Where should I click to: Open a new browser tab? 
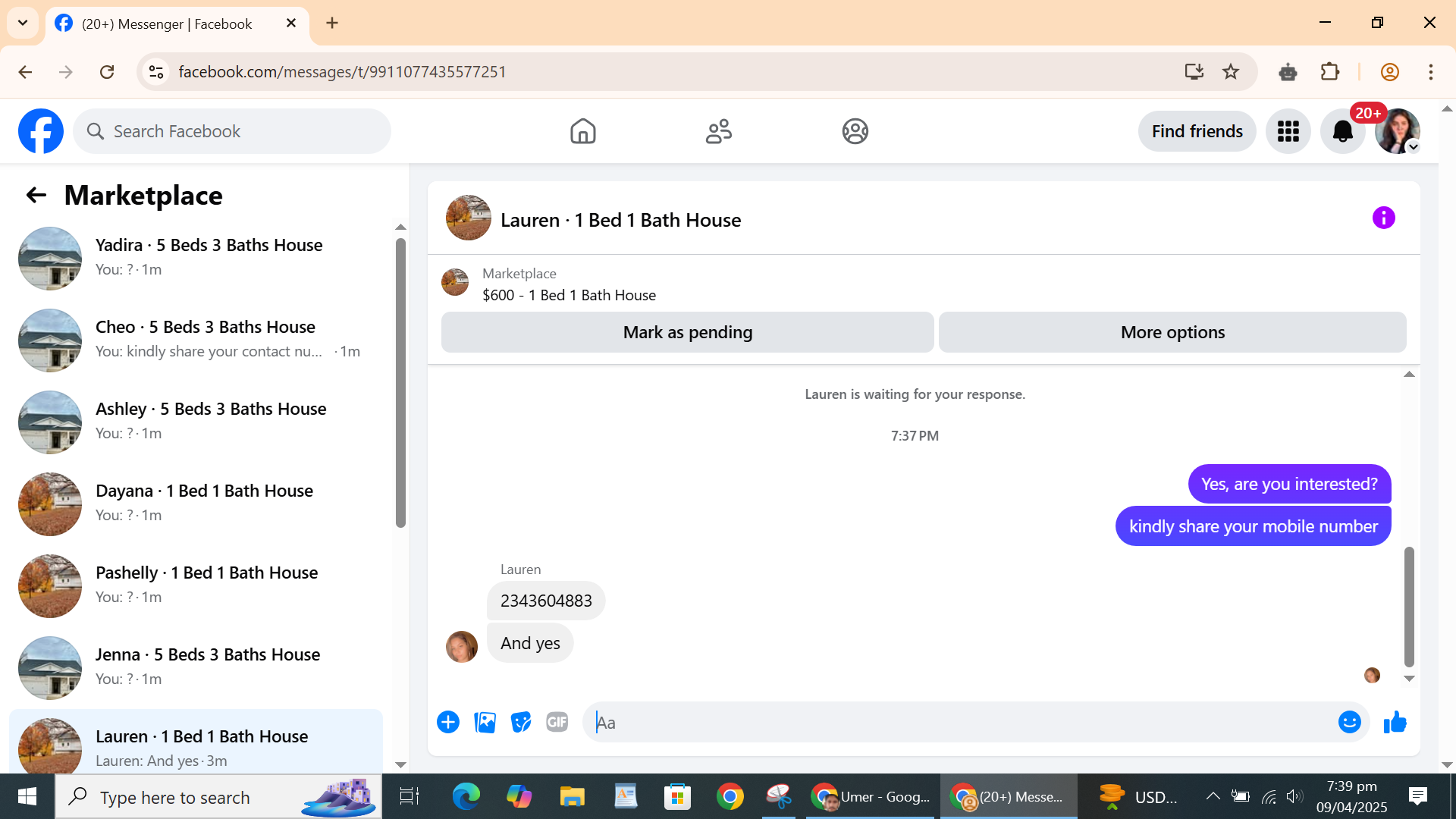[x=332, y=24]
